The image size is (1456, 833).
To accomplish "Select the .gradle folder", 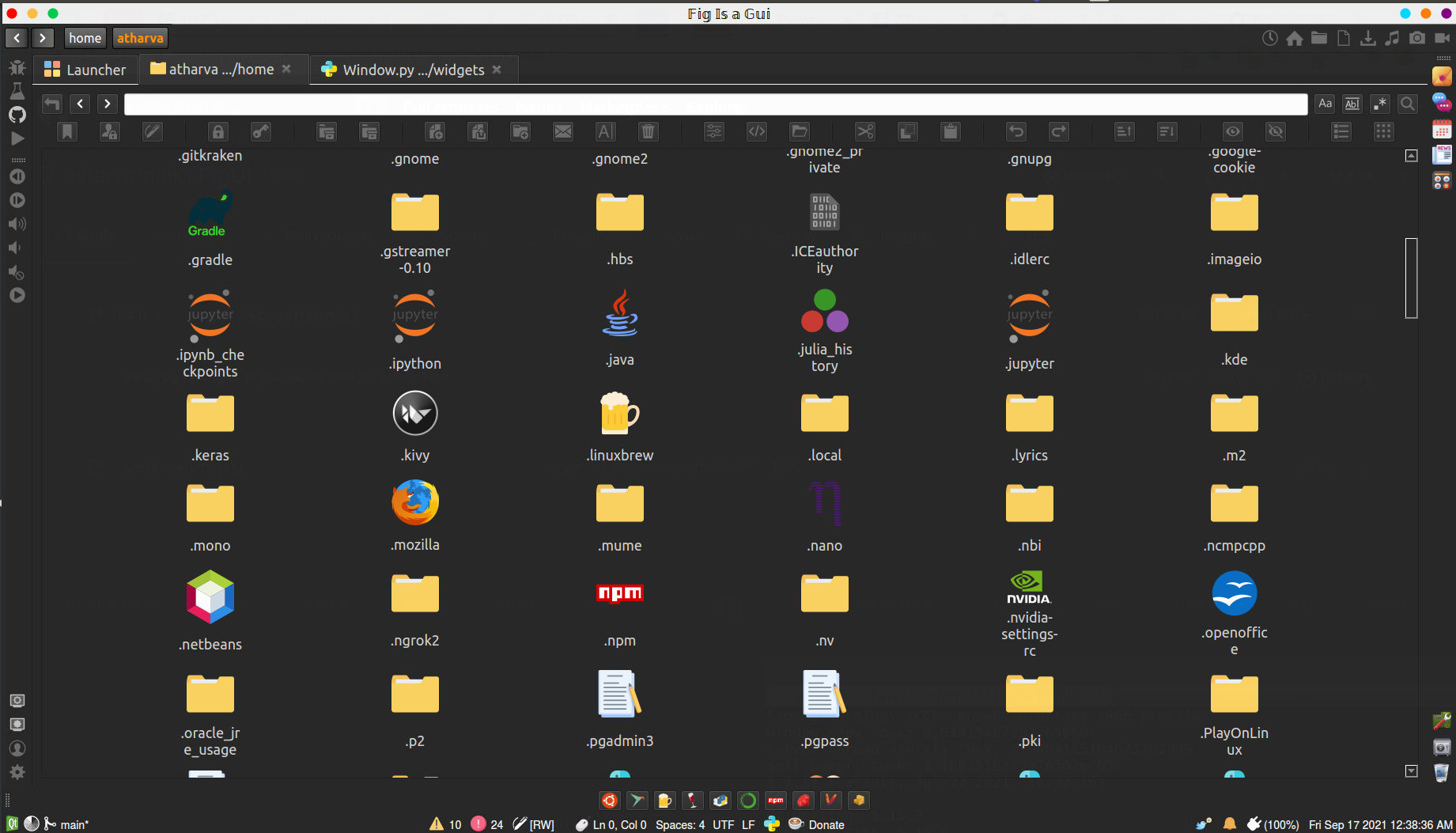I will click(x=210, y=228).
